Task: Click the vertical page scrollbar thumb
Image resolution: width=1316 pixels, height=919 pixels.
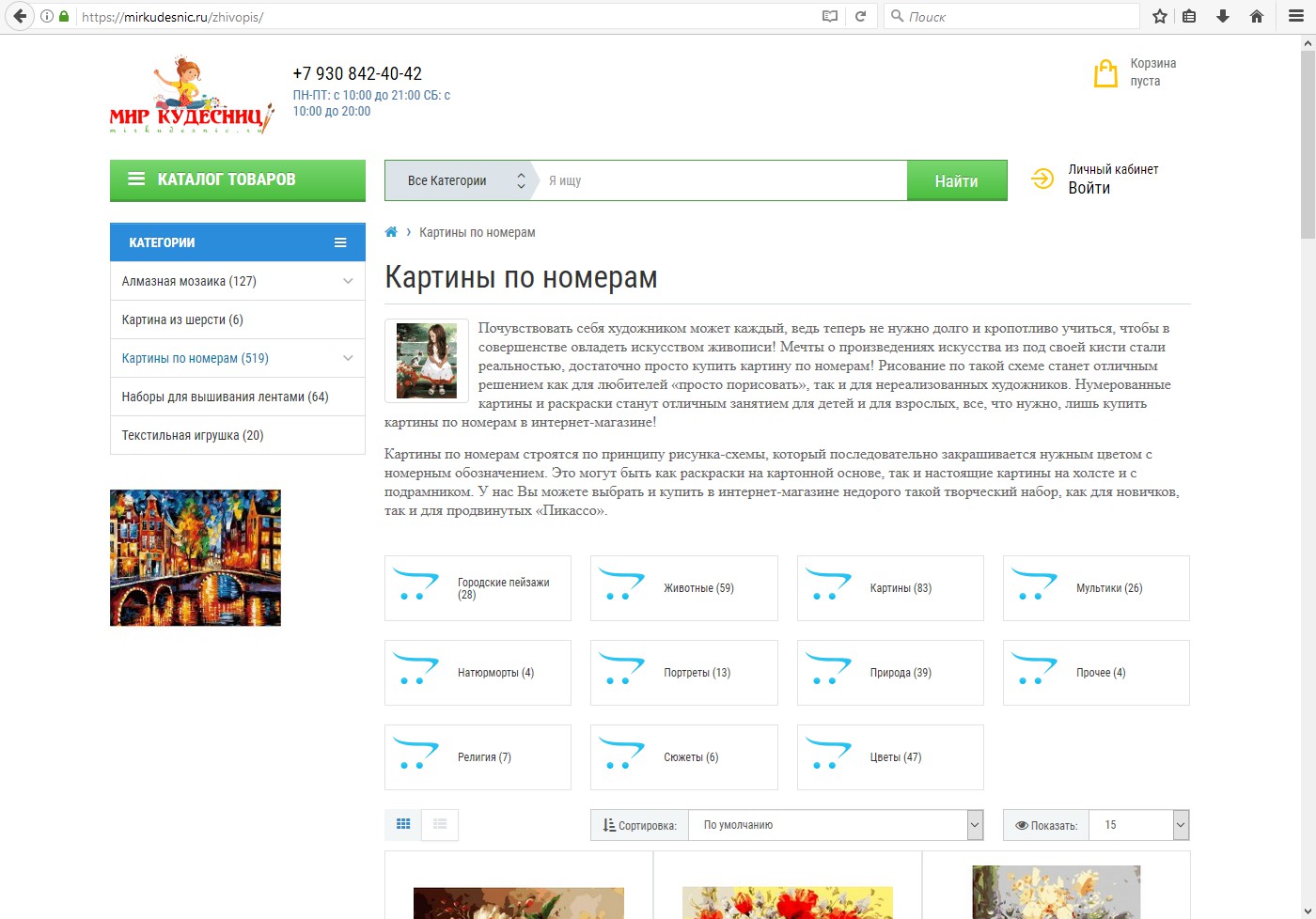Action: pyautogui.click(x=1308, y=146)
